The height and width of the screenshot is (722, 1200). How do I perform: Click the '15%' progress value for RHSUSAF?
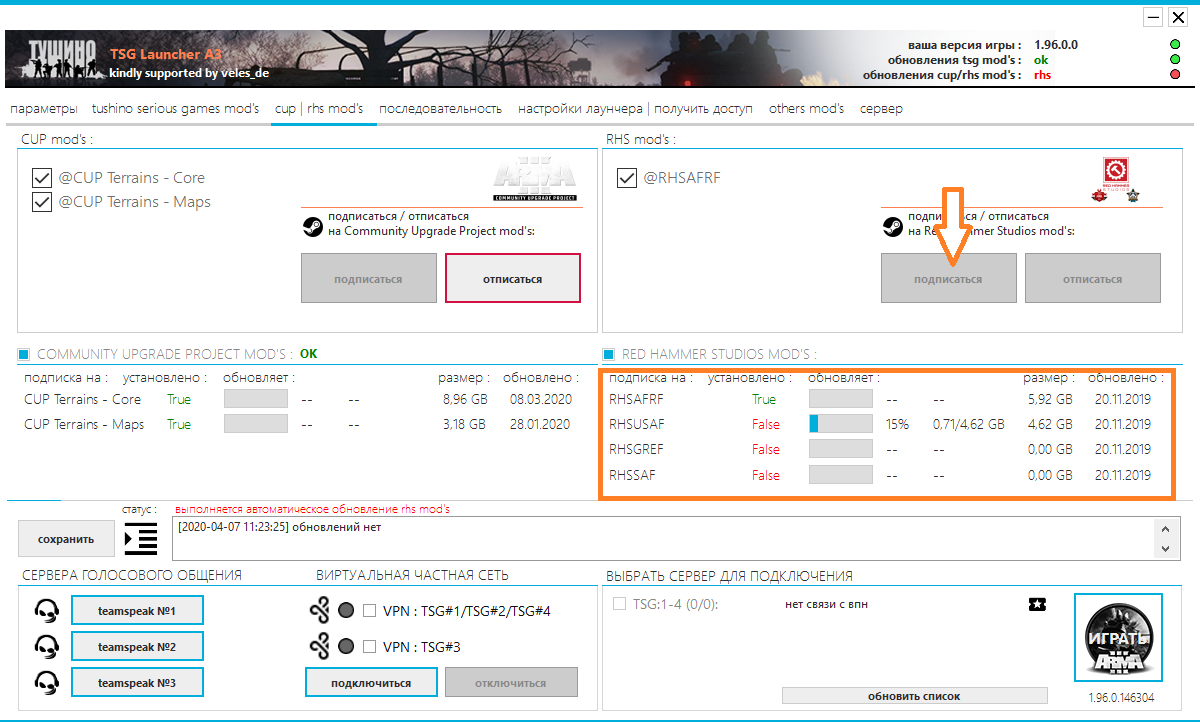(897, 424)
